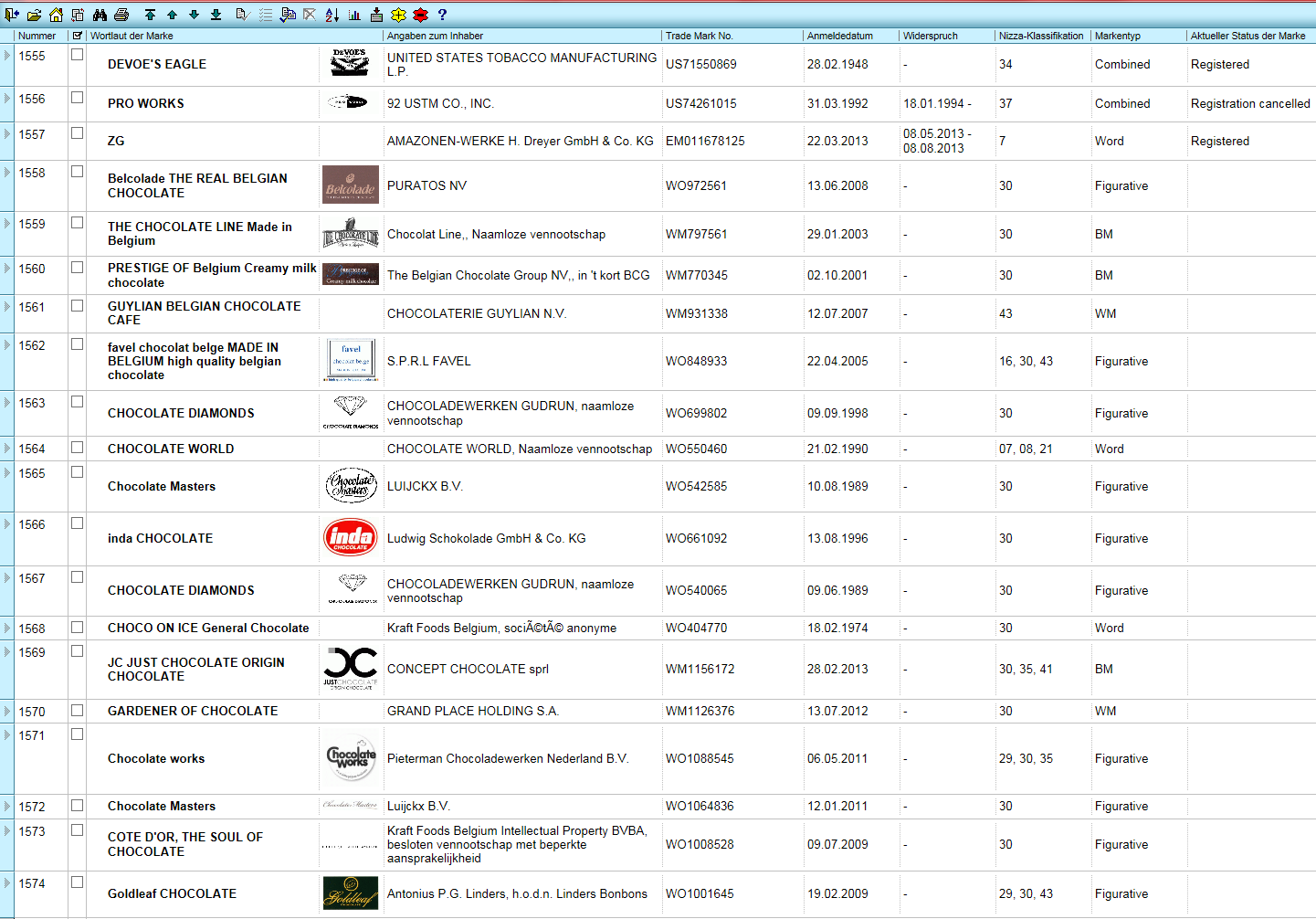Go to previous record up arrow
Image resolution: width=1316 pixels, height=919 pixels.
point(172,15)
